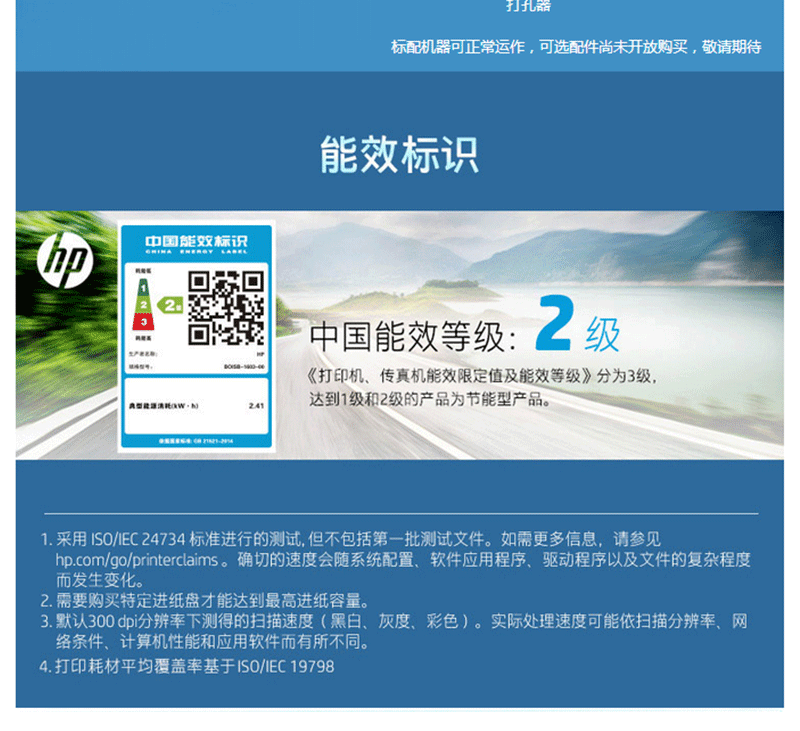Click the 2.41 energy consumption value
The image size is (800, 731).
[255, 407]
